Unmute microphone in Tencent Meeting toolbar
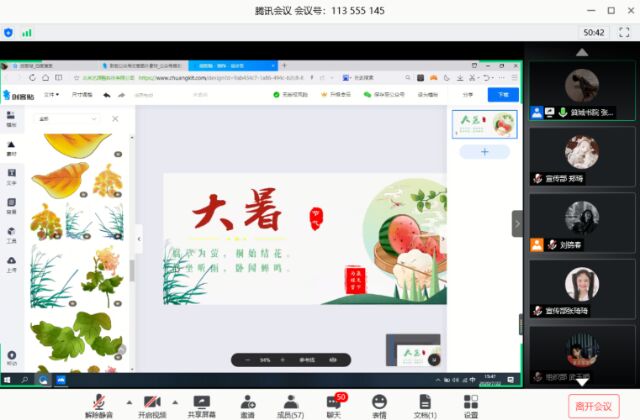 coord(99,406)
